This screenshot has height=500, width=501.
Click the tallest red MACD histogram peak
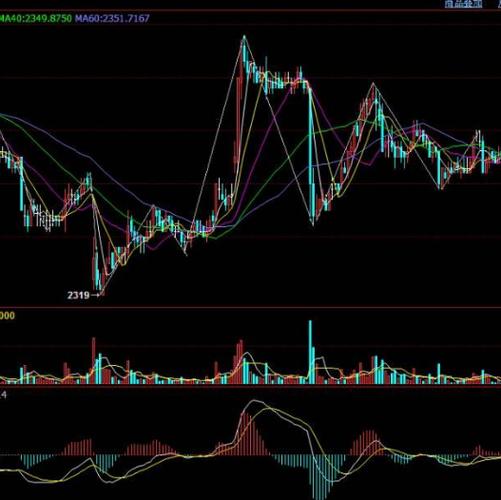click(243, 434)
